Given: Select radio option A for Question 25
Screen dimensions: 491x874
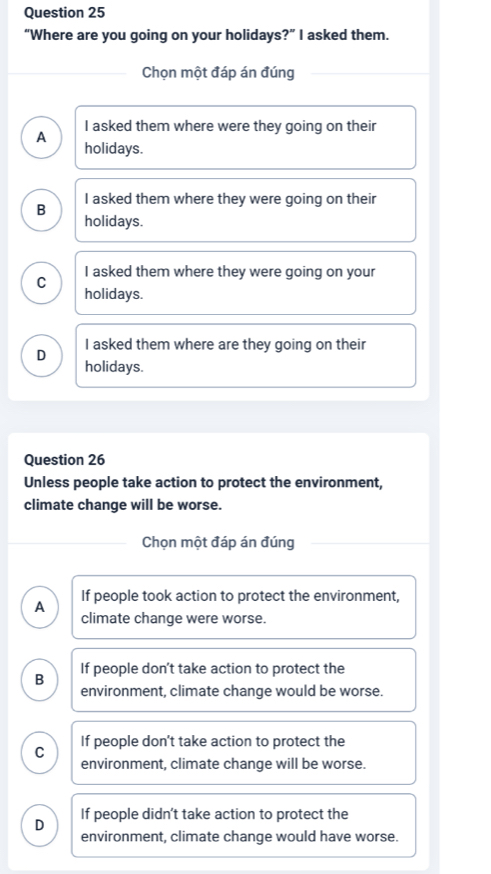Looking at the screenshot, I should 40,138.
